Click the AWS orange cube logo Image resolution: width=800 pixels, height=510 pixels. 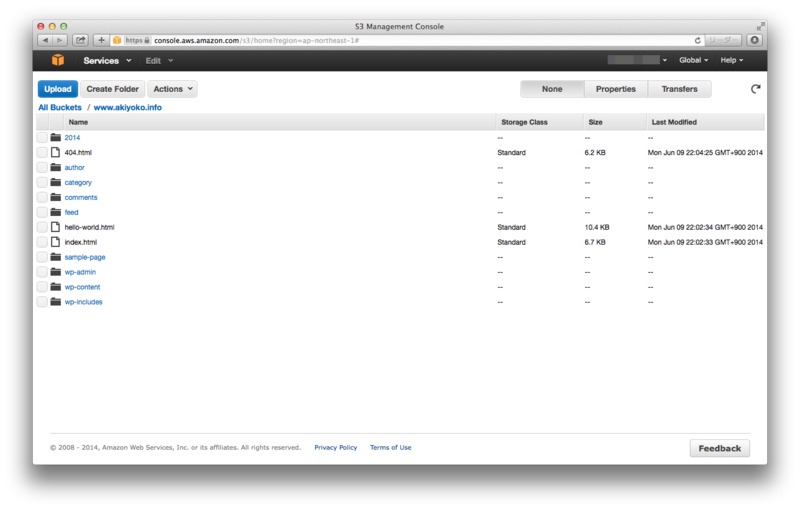click(58, 60)
